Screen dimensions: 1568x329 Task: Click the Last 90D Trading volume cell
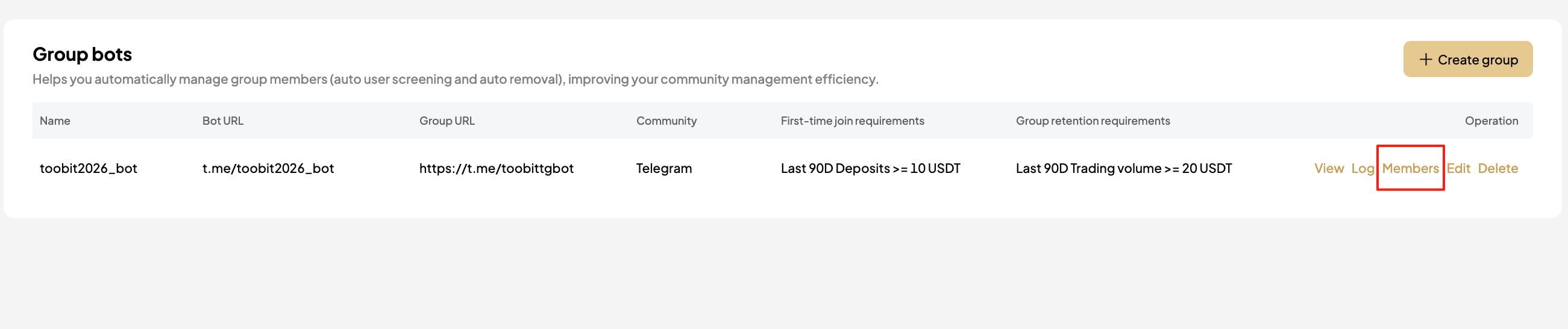coord(1123,169)
